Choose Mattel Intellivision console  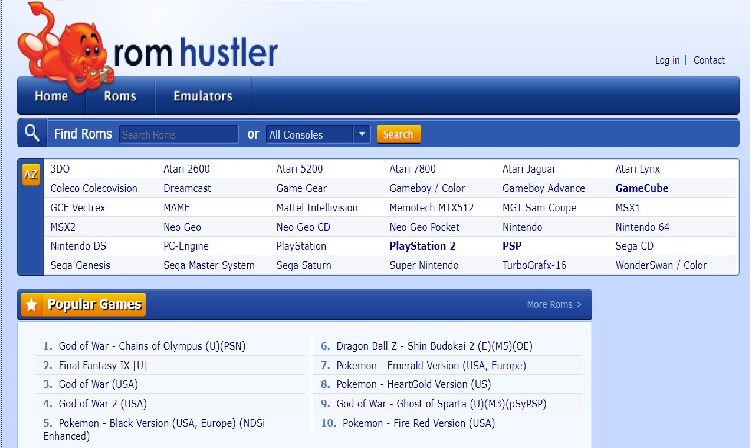(317, 208)
